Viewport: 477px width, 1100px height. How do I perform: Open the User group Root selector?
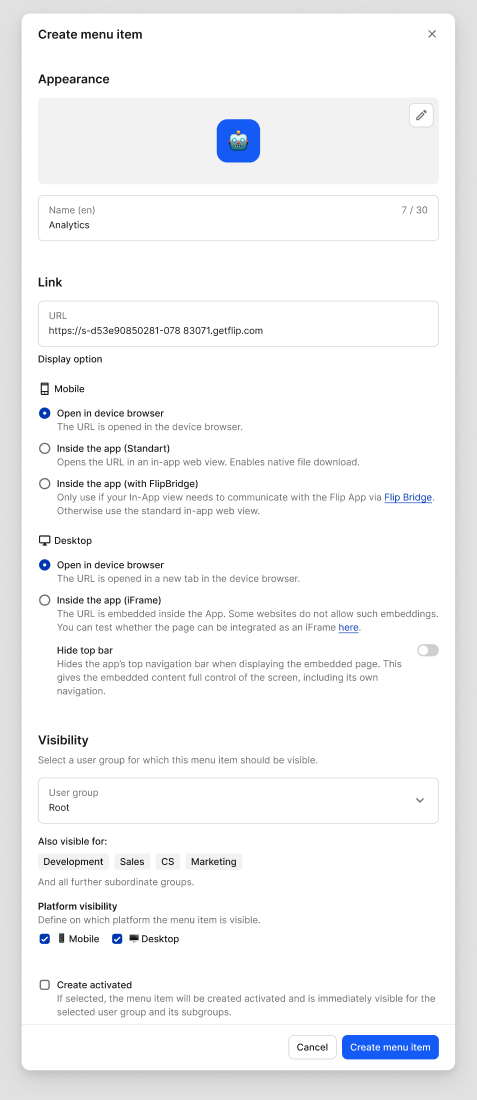(x=238, y=800)
